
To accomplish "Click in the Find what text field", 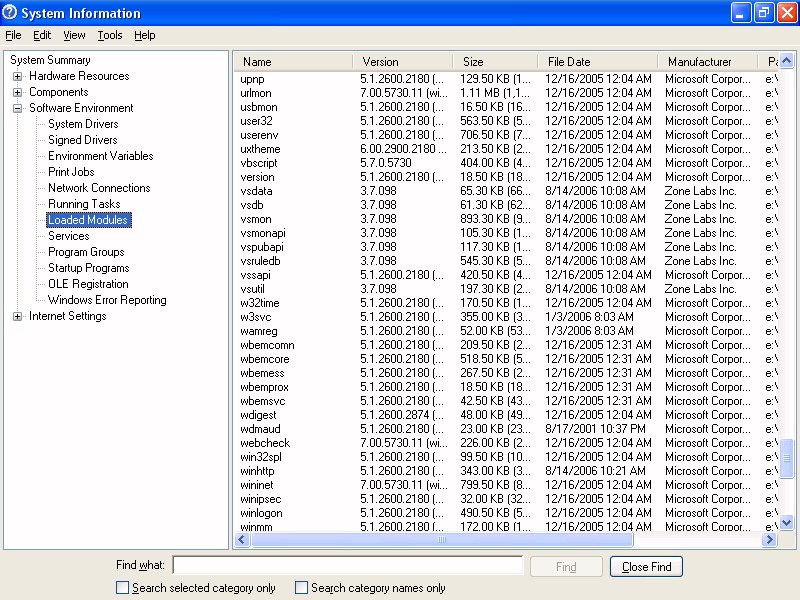I will click(x=347, y=566).
